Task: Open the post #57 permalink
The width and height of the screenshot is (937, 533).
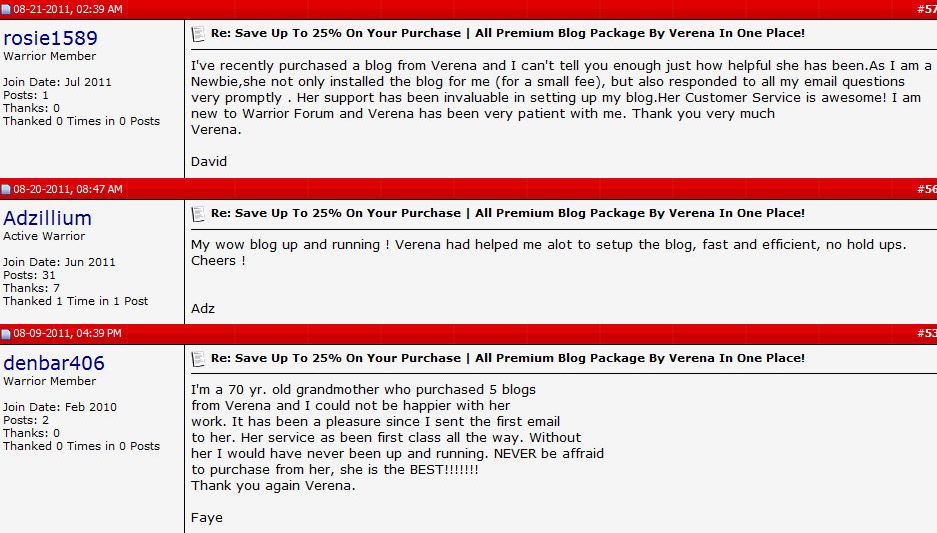Action: (x=927, y=9)
